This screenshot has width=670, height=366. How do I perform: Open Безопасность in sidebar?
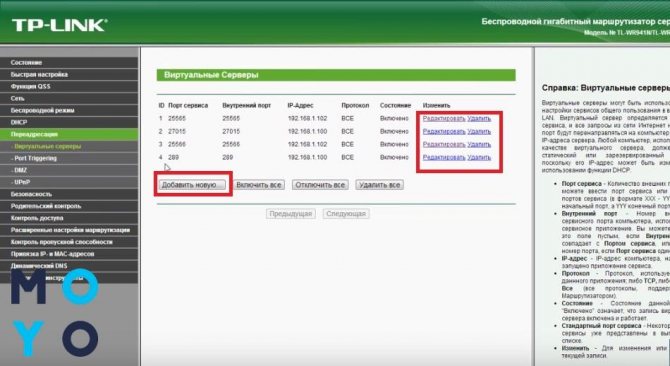point(69,194)
